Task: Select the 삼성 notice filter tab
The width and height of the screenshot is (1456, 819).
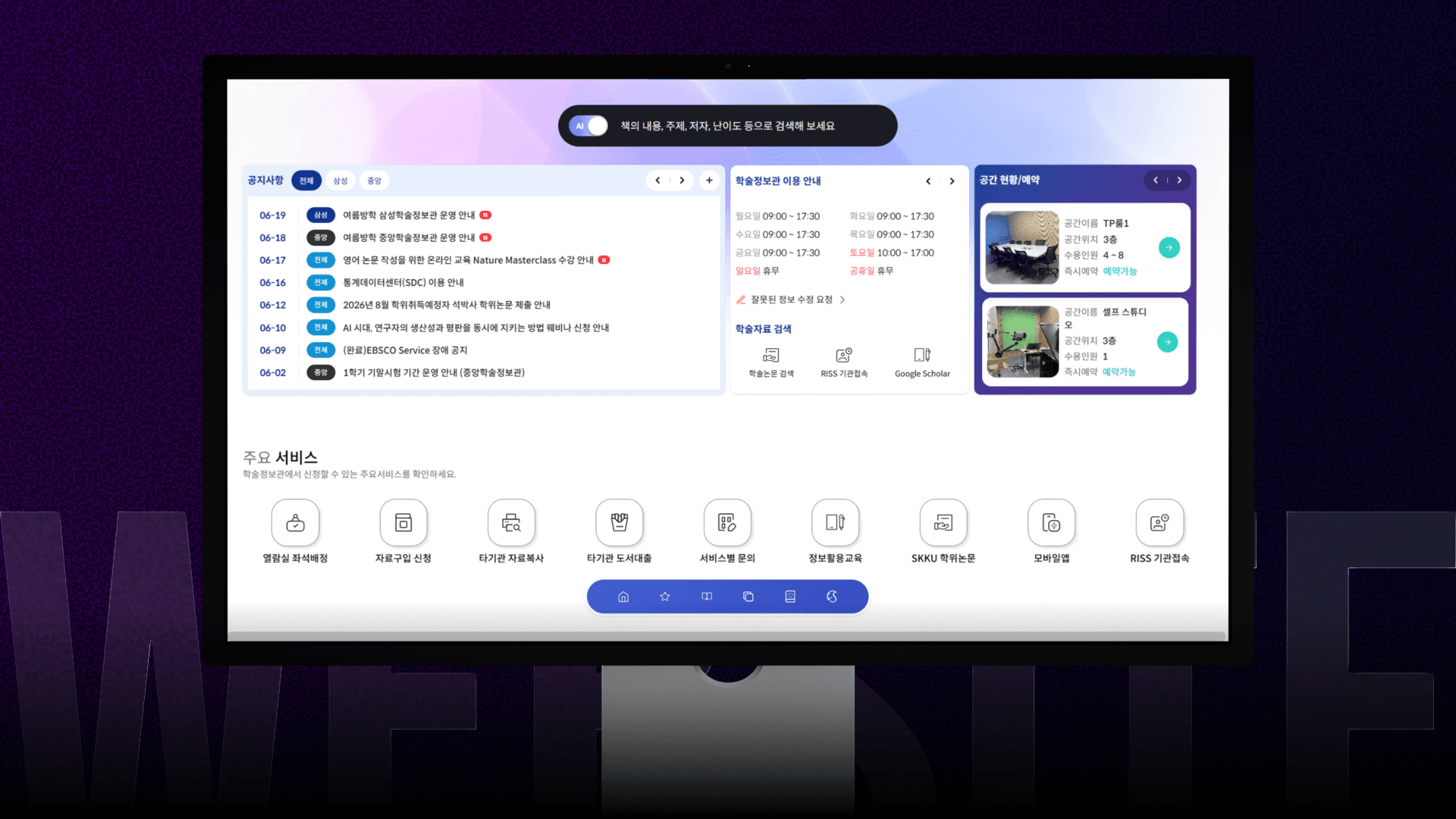Action: tap(340, 180)
